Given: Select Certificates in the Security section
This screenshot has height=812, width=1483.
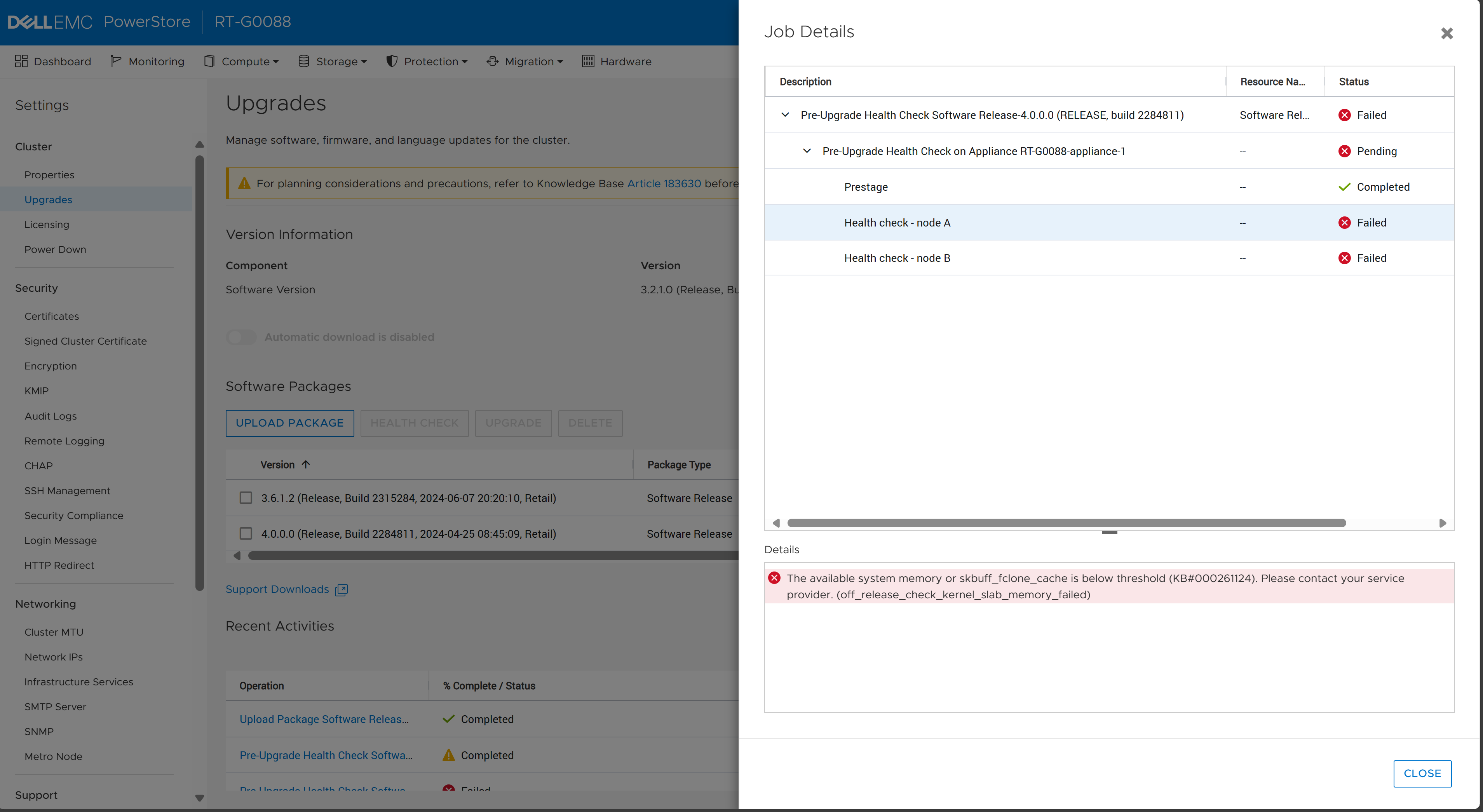Looking at the screenshot, I should pyautogui.click(x=52, y=316).
